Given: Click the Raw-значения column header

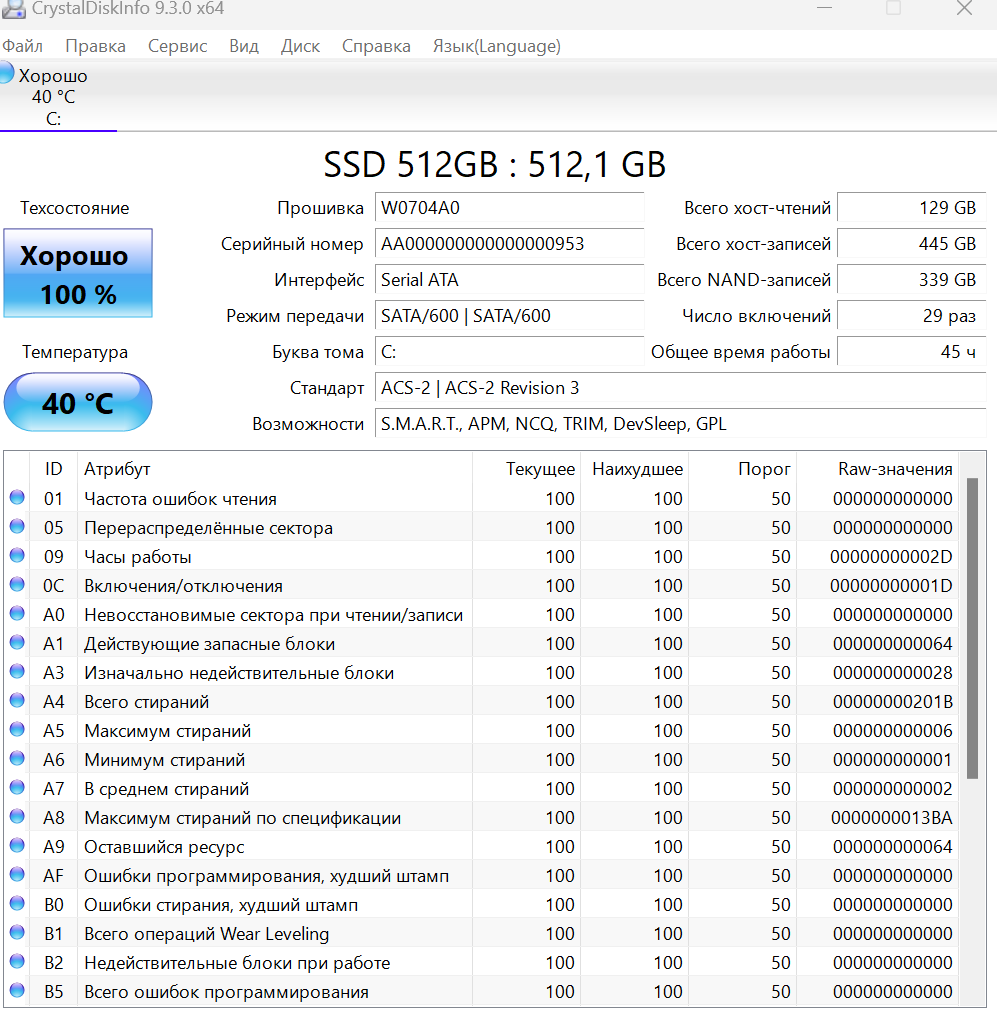Looking at the screenshot, I should 894,468.
